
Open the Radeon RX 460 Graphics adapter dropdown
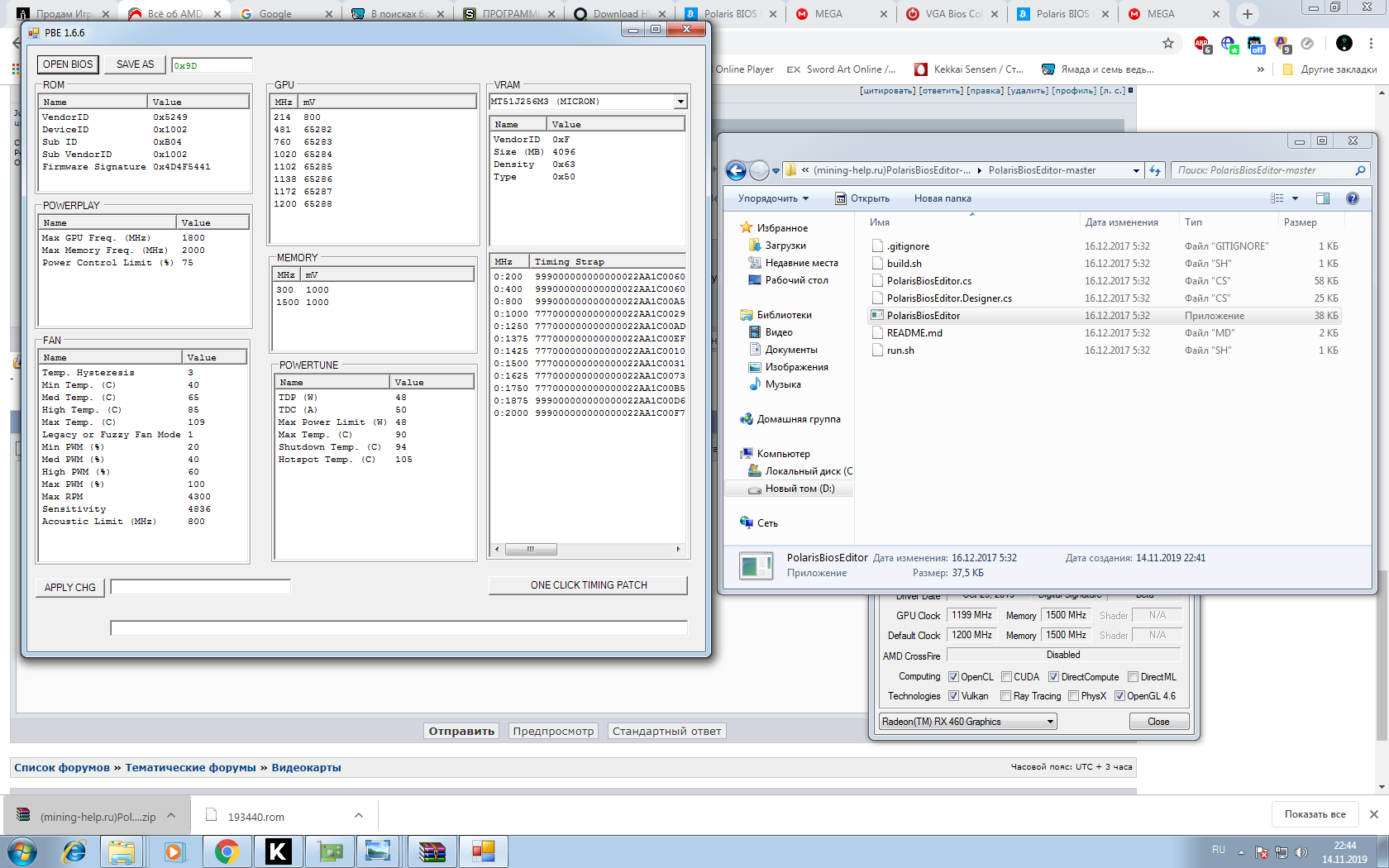click(x=1050, y=722)
